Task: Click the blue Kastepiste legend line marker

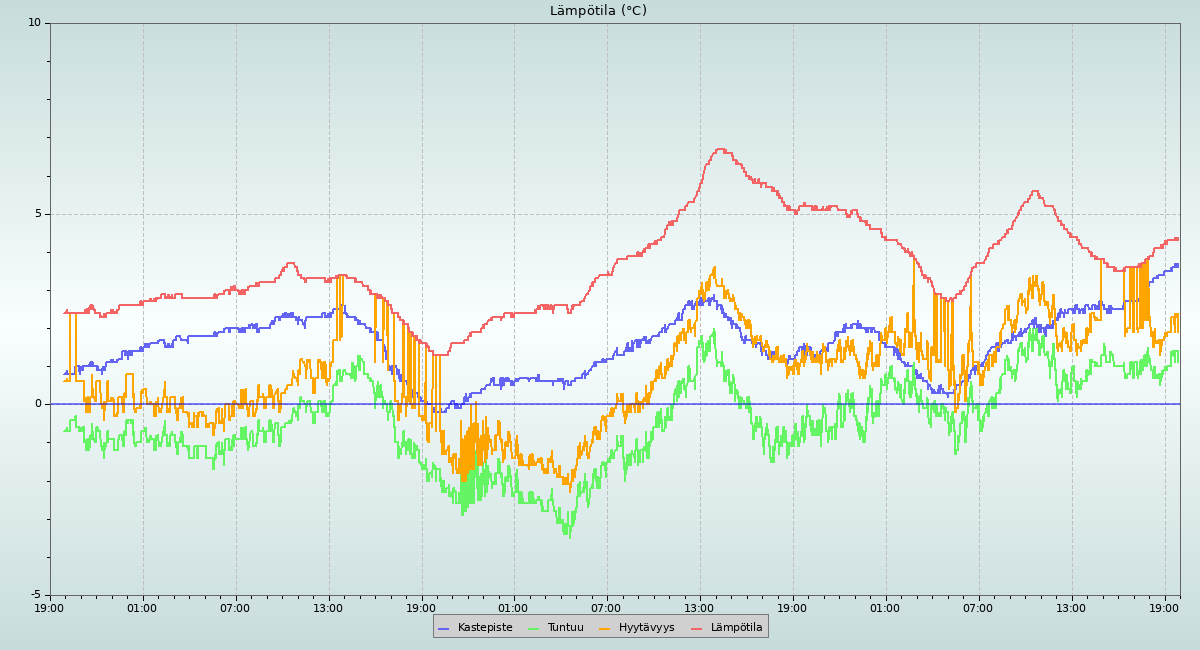Action: pos(444,628)
